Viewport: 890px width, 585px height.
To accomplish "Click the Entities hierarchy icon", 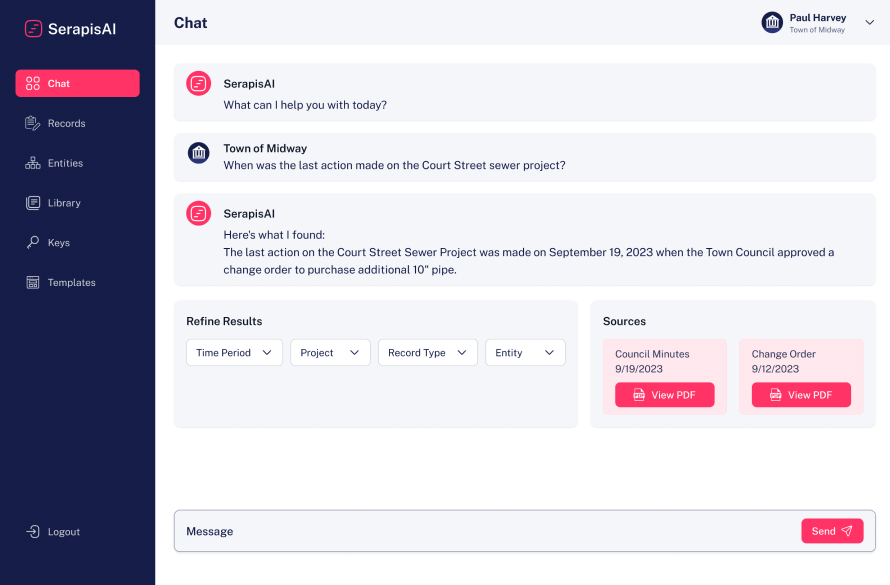I will 33,163.
